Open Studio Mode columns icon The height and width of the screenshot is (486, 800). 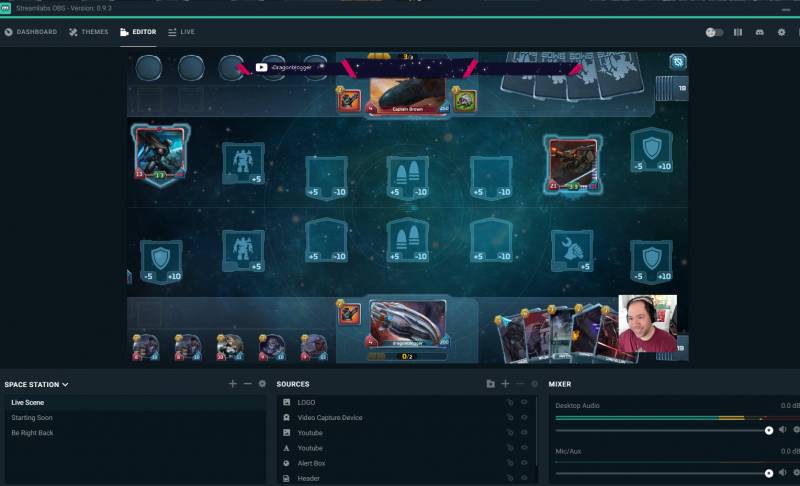738,32
